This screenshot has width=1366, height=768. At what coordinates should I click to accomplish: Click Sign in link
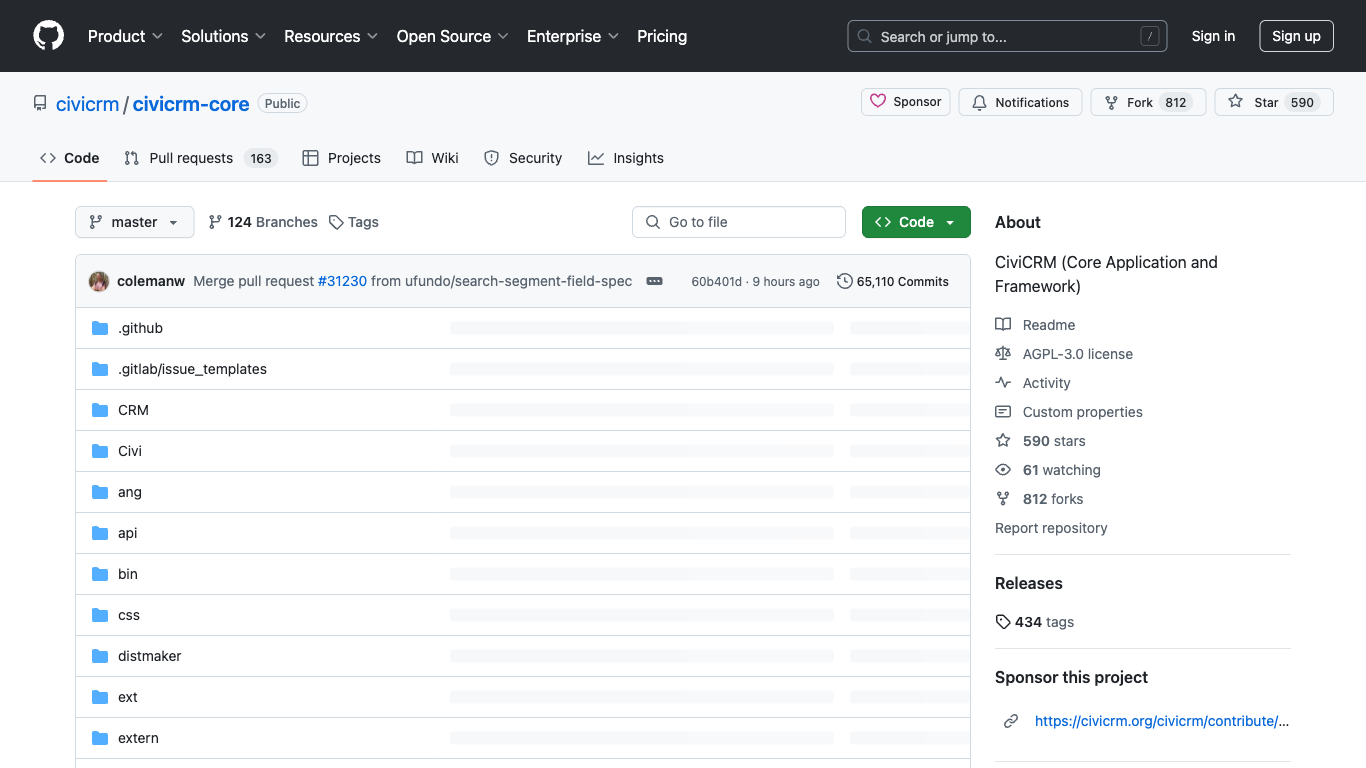(1213, 36)
